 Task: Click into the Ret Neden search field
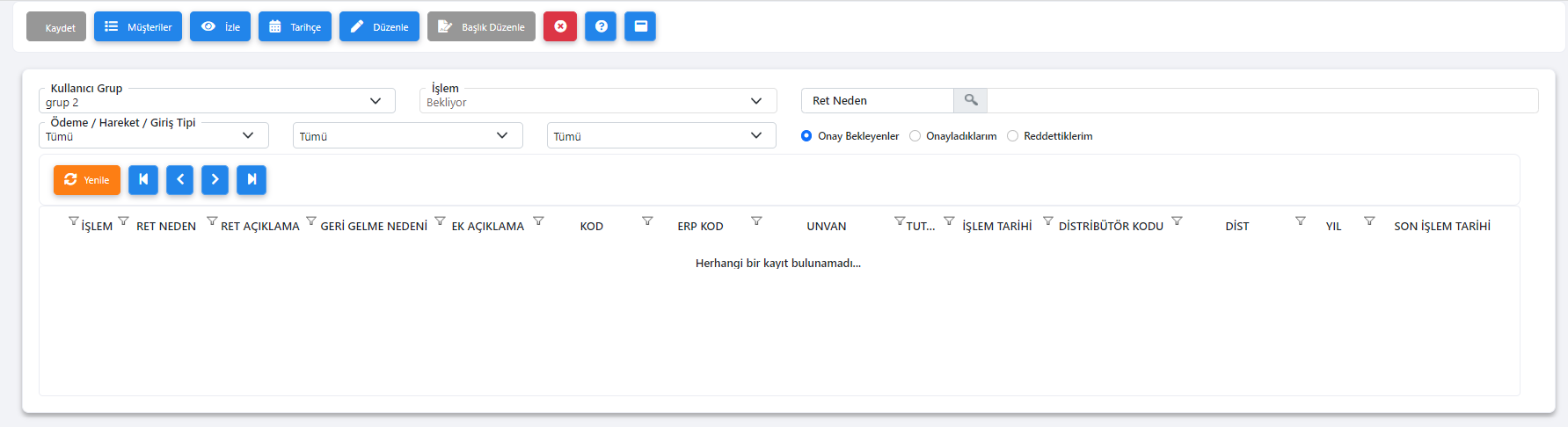click(1262, 100)
